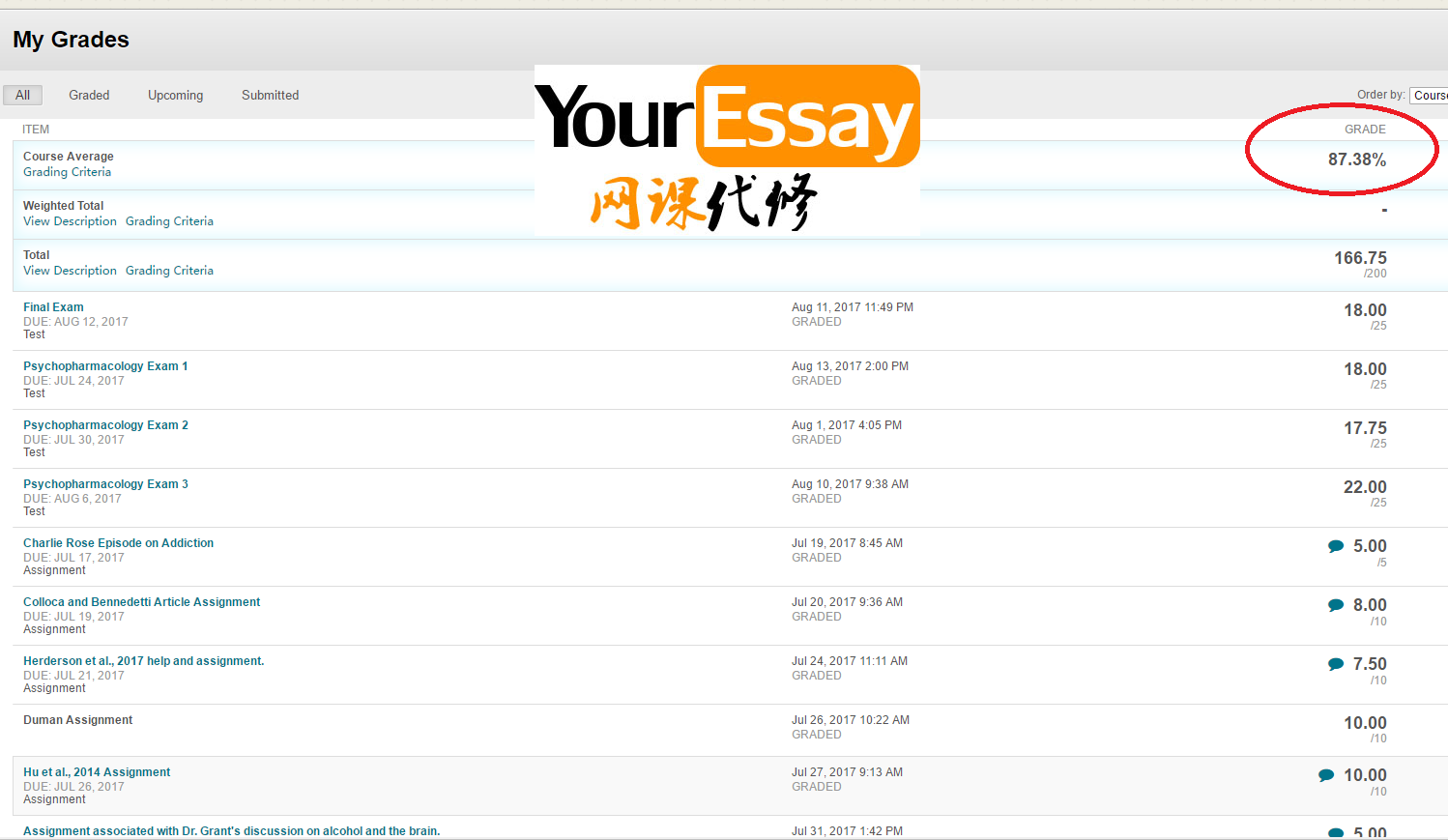The image size is (1448, 840).
Task: Click the 8.00 Colloca assignment score
Action: 1370,605
